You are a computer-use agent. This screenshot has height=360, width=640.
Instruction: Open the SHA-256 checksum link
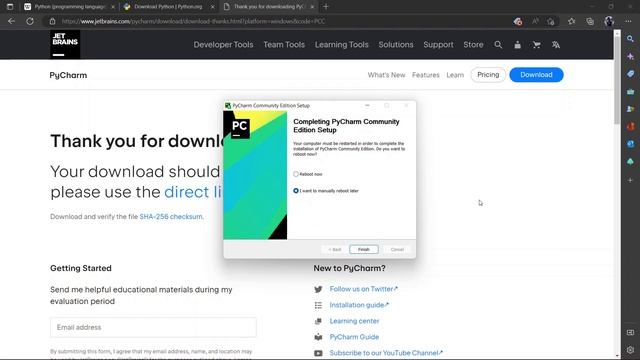171,217
